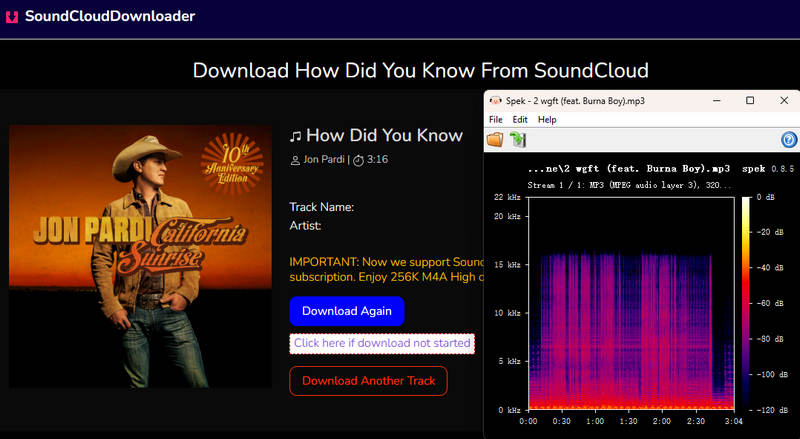
Task: Click the 'Download How Did You Know From SoundCloud' heading
Action: tap(420, 70)
